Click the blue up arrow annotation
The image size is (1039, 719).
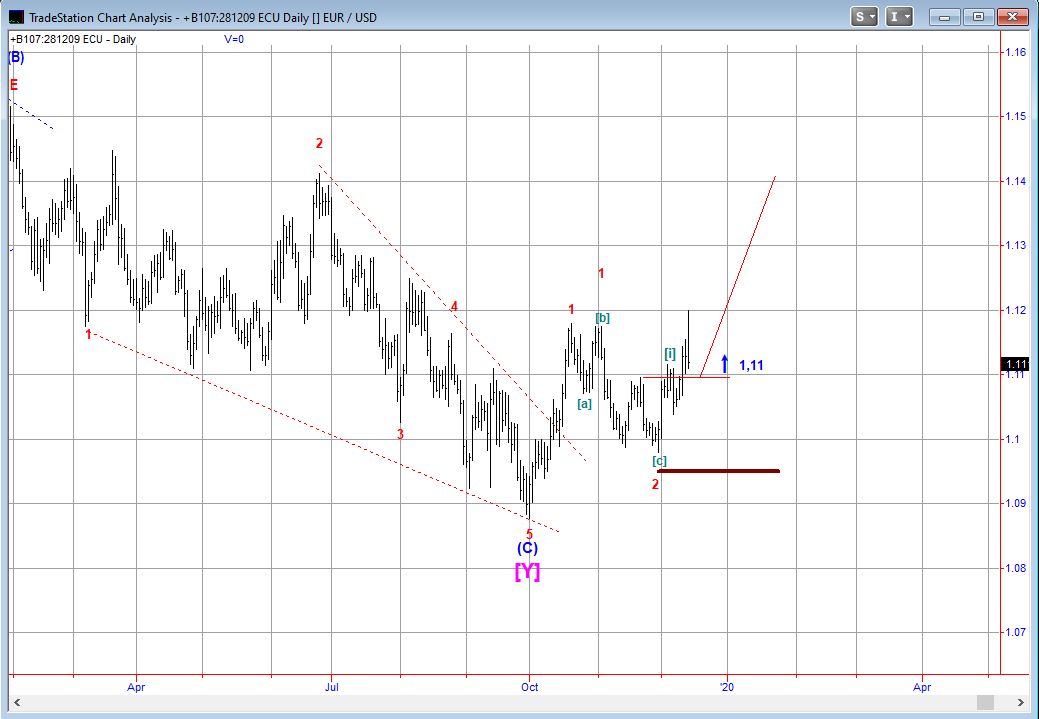[x=725, y=363]
